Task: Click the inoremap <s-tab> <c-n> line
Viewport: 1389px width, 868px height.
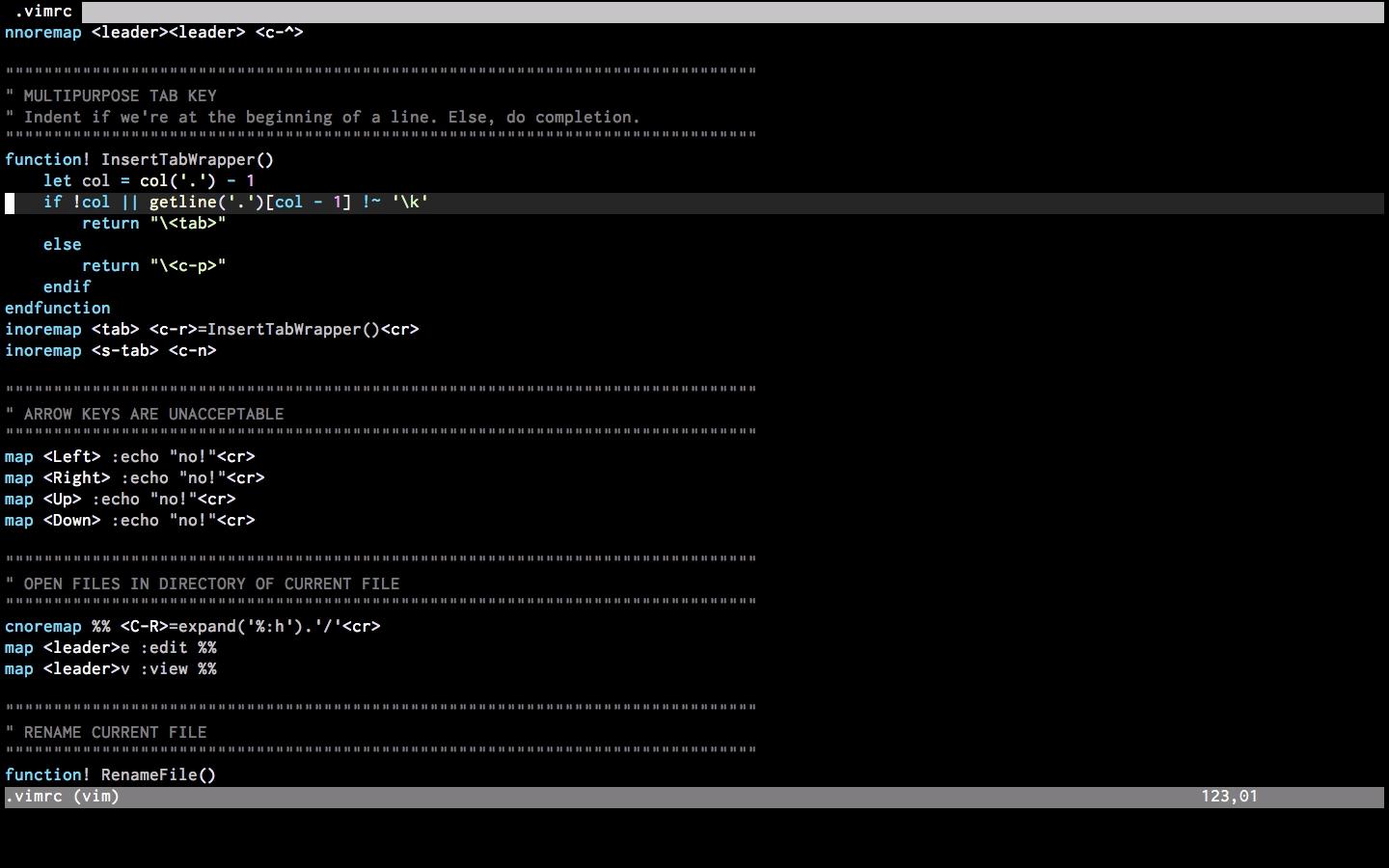Action: coord(111,350)
